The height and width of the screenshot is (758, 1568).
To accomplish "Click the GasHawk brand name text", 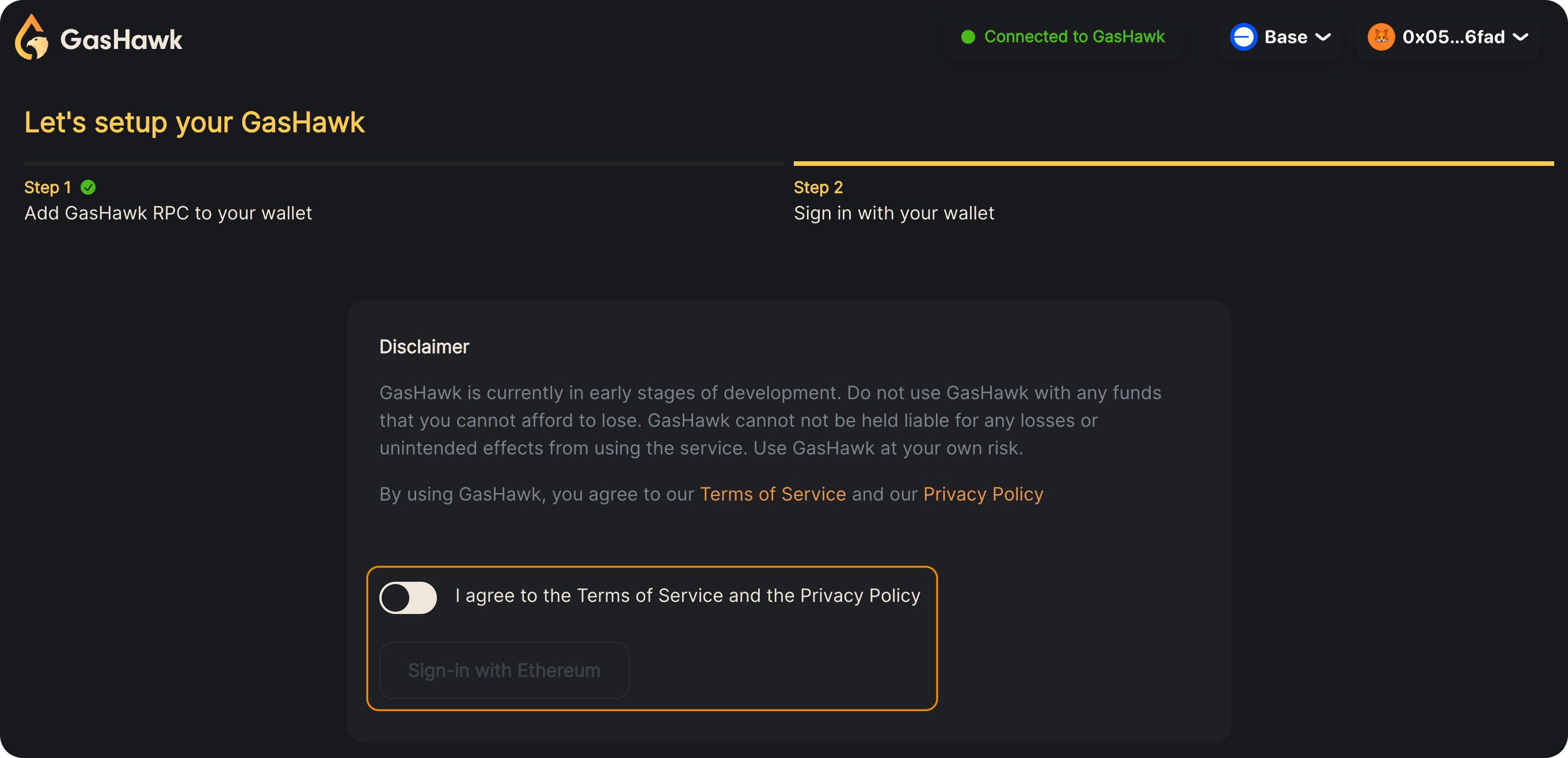I will (121, 40).
